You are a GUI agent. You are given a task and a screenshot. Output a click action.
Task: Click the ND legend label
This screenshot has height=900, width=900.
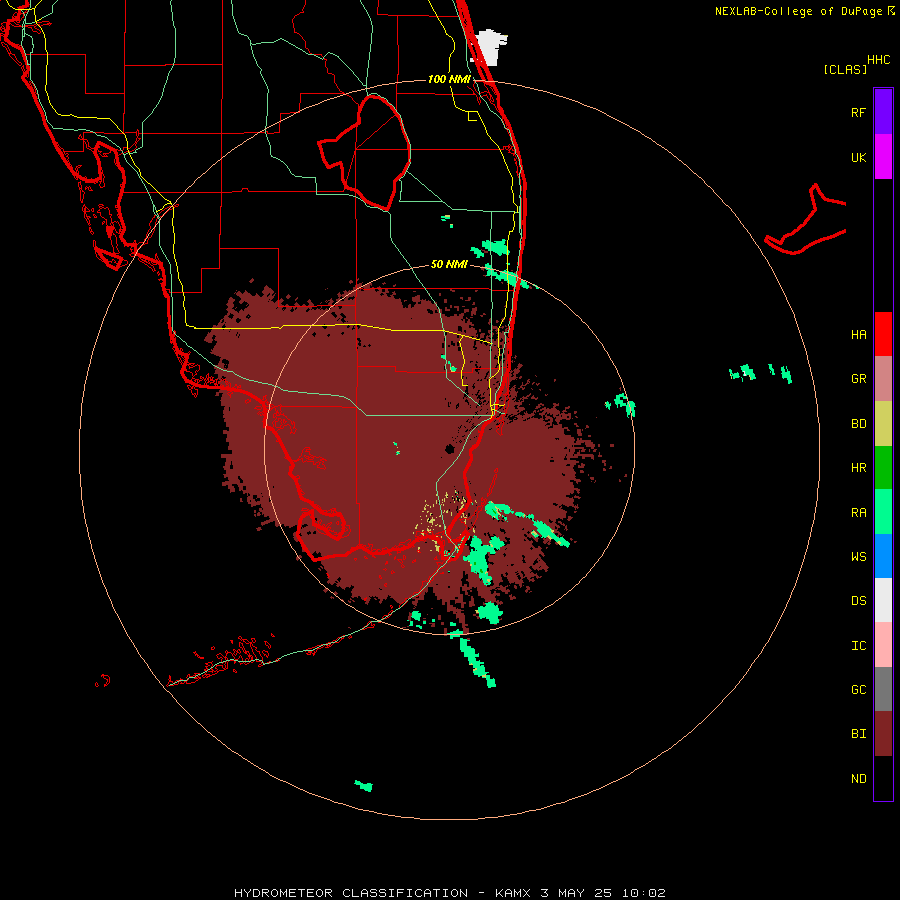[x=858, y=779]
